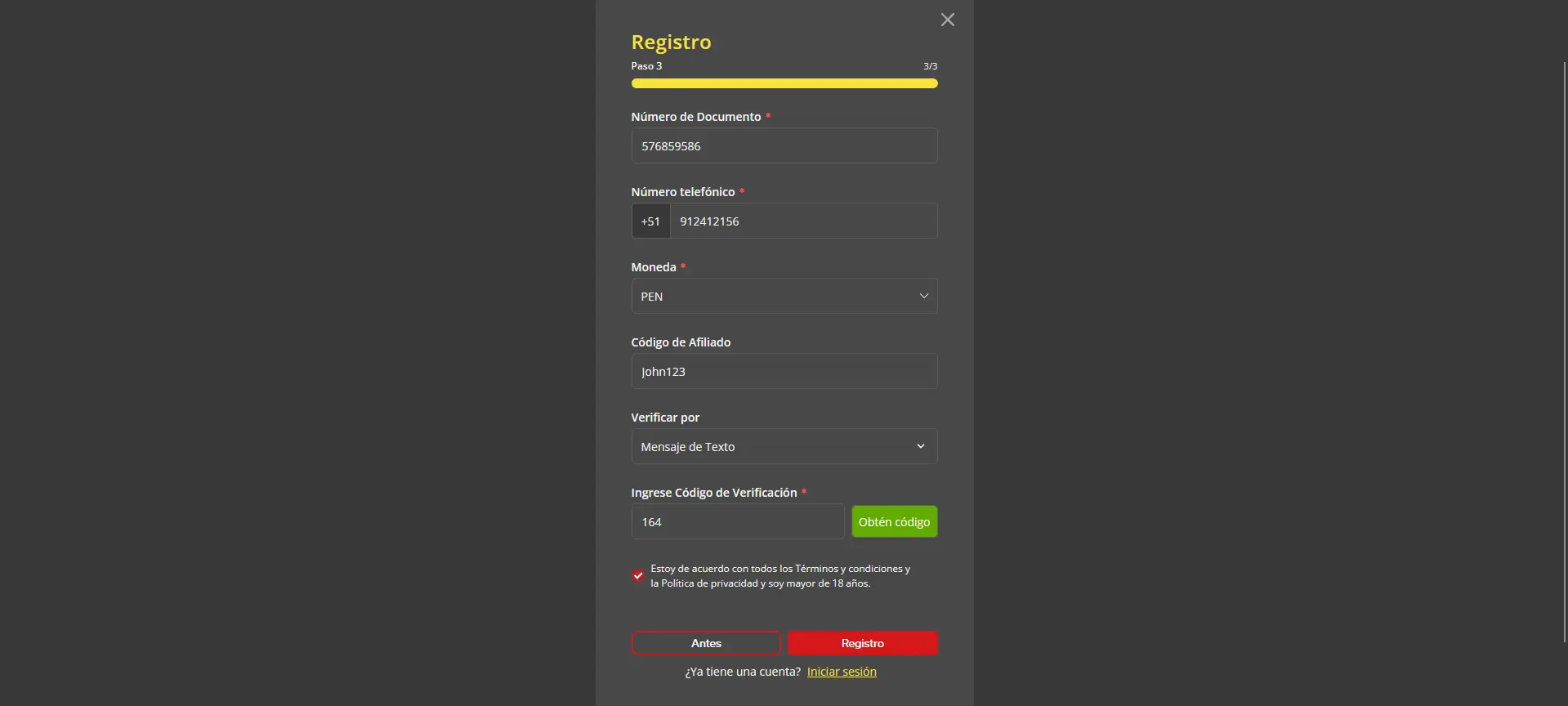The image size is (1568, 706).
Task: Click the Moneda field label
Action: [x=653, y=267]
